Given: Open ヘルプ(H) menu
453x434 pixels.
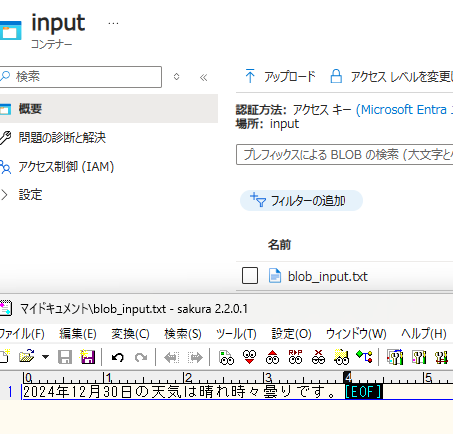Looking at the screenshot, I should [x=424, y=333].
